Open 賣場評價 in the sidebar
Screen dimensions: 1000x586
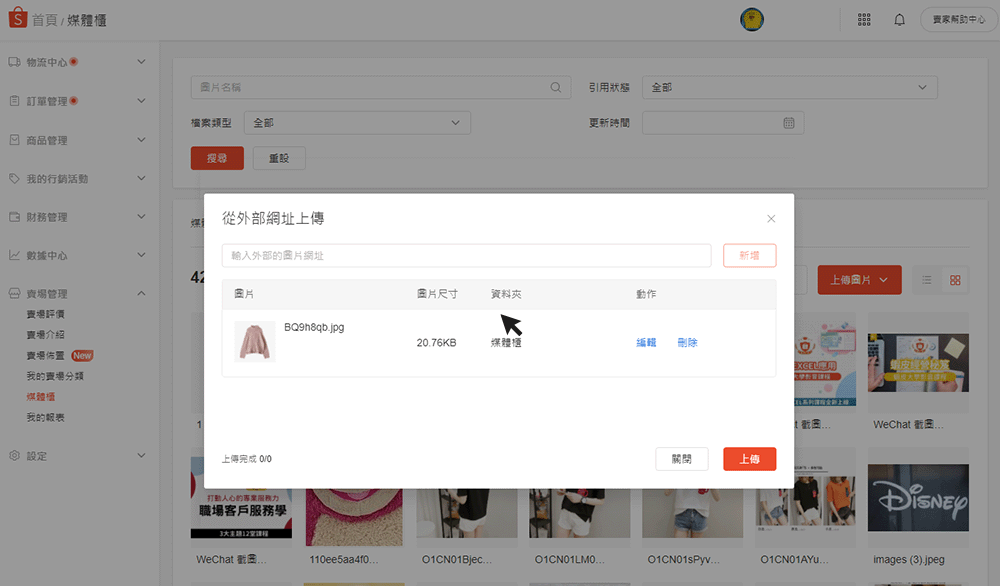45,314
